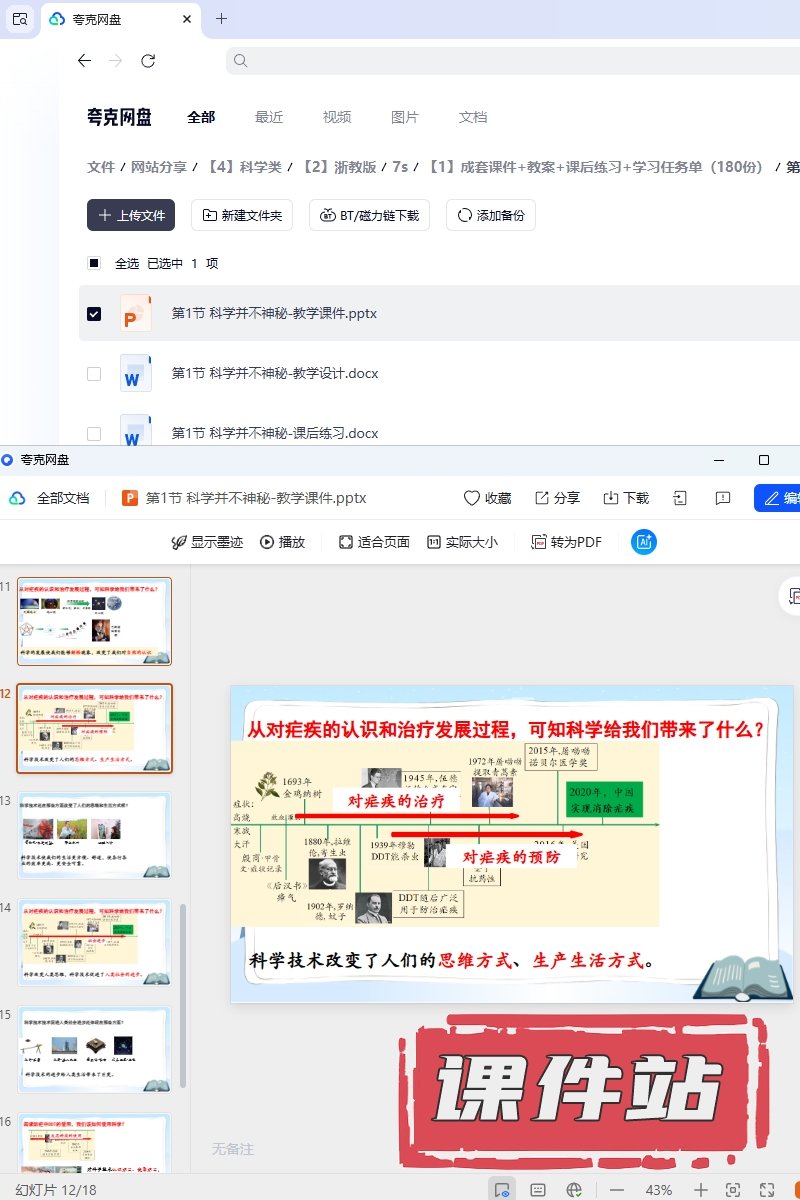
Task: Refresh the browser page
Action: (x=148, y=61)
